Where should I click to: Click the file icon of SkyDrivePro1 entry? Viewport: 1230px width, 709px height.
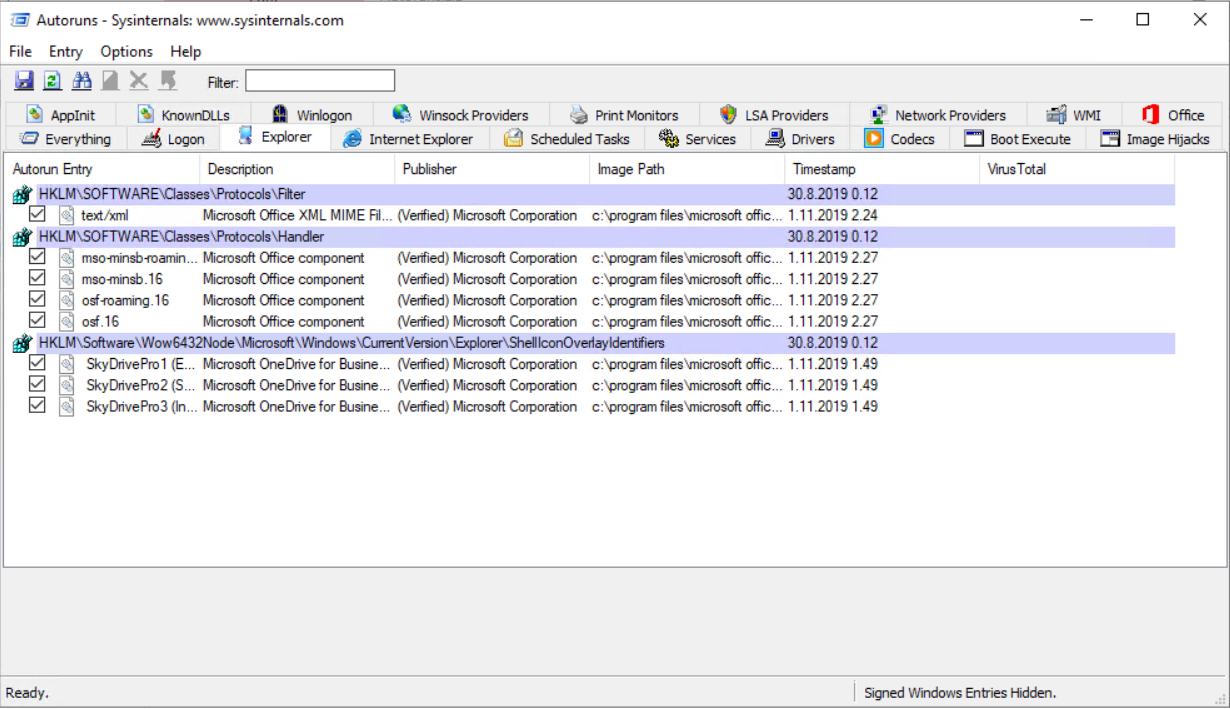coord(67,364)
